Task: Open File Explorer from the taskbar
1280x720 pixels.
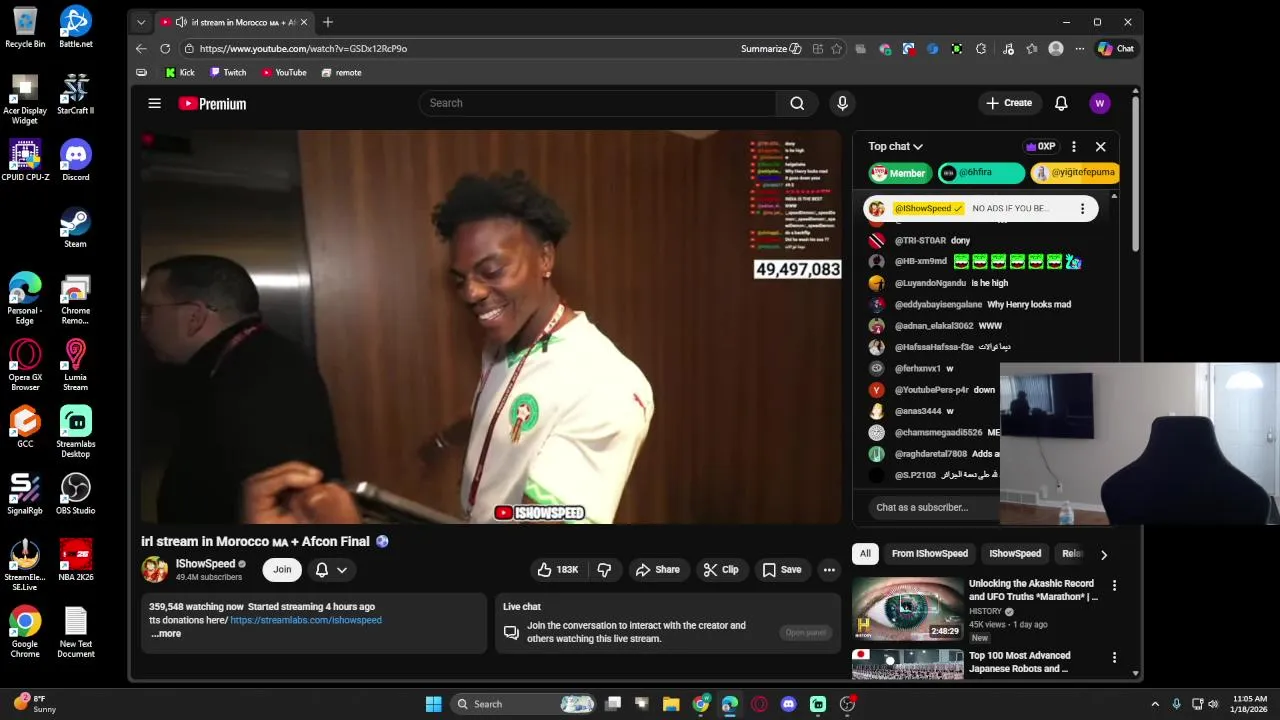Action: [x=671, y=704]
